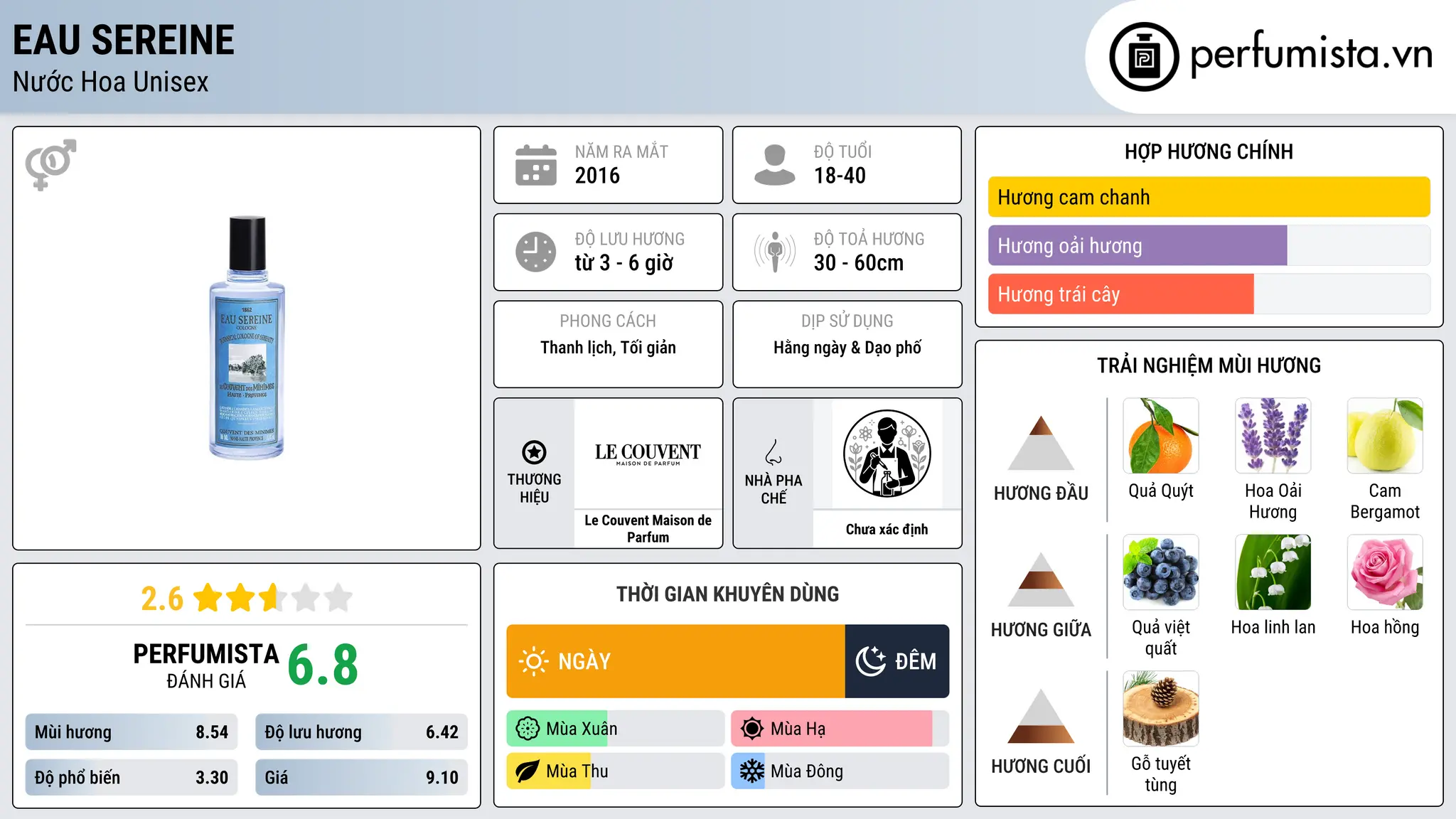The image size is (1456, 819).
Task: Click the yellow Hương cam chanh bar
Action: point(1209,197)
